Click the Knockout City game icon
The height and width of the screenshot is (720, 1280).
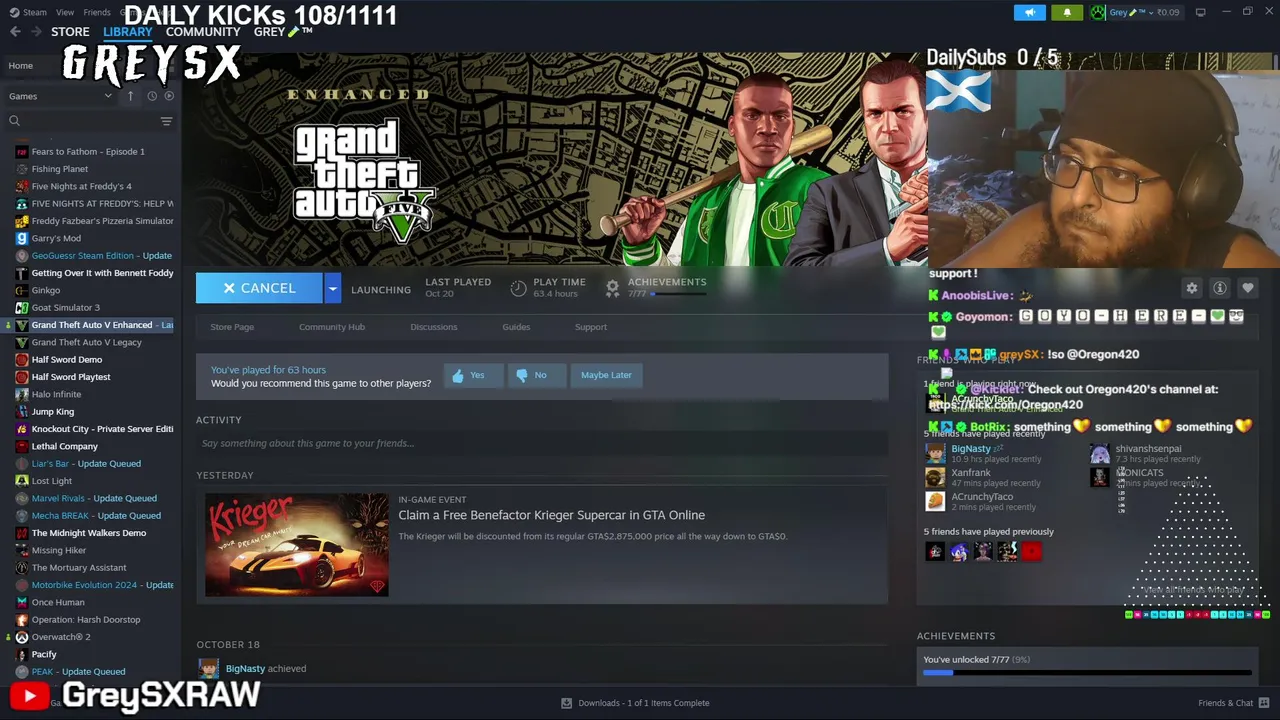coord(21,429)
